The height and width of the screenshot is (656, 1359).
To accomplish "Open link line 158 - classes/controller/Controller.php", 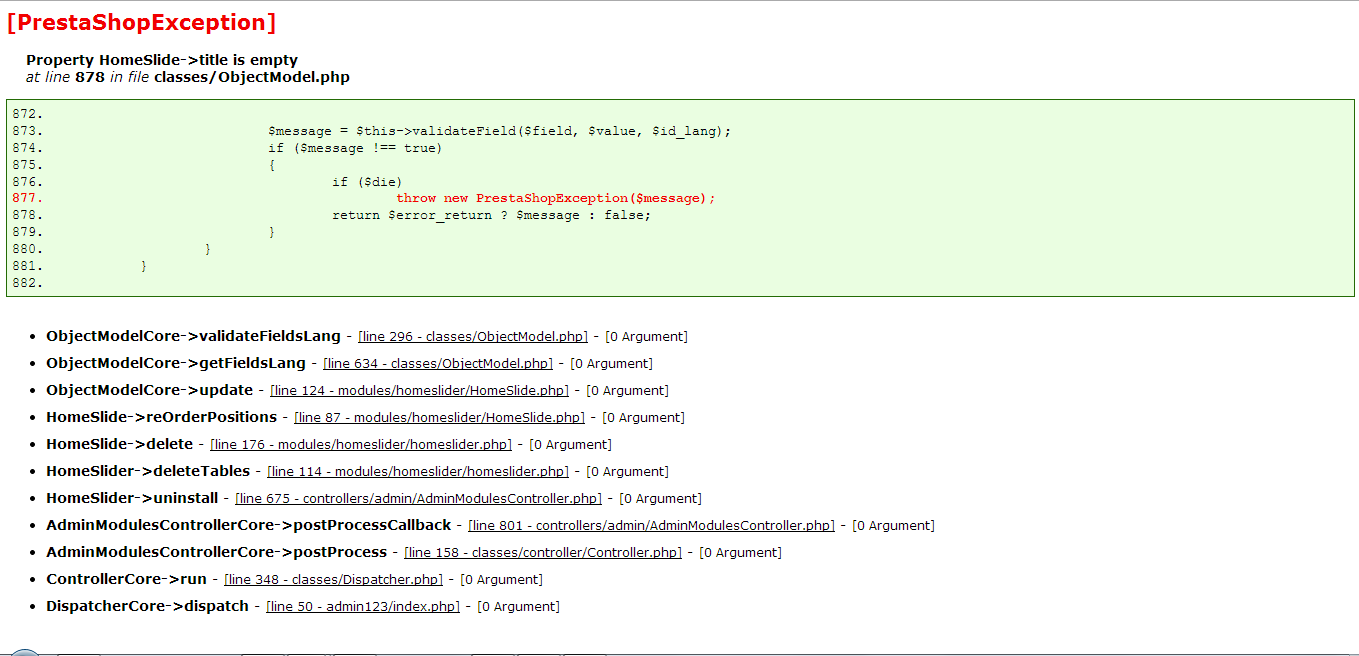I will pos(543,553).
